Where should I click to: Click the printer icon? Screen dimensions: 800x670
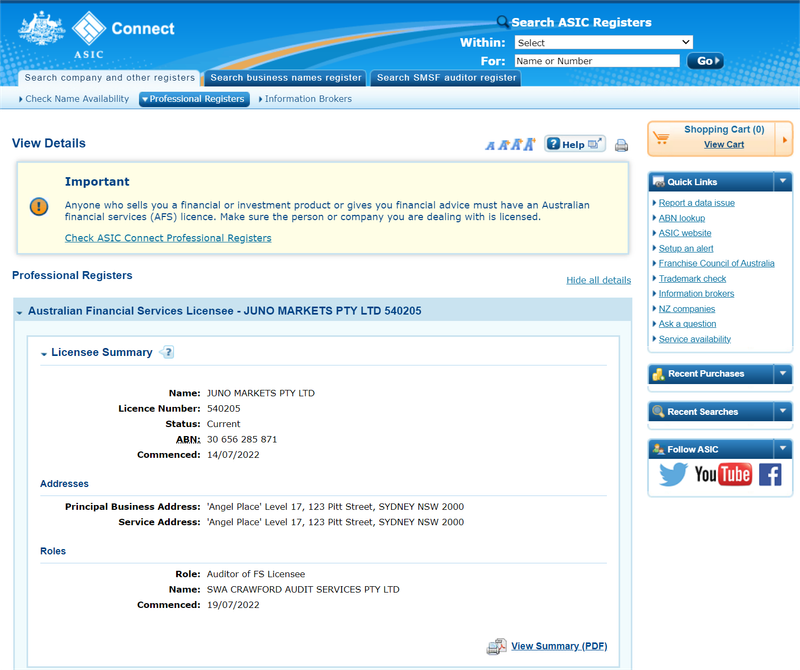click(621, 145)
